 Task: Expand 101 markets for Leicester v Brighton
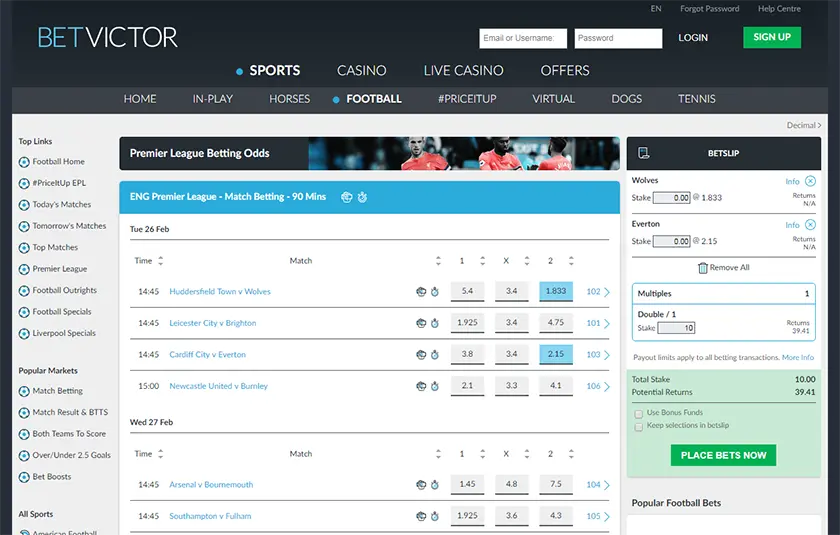[598, 323]
